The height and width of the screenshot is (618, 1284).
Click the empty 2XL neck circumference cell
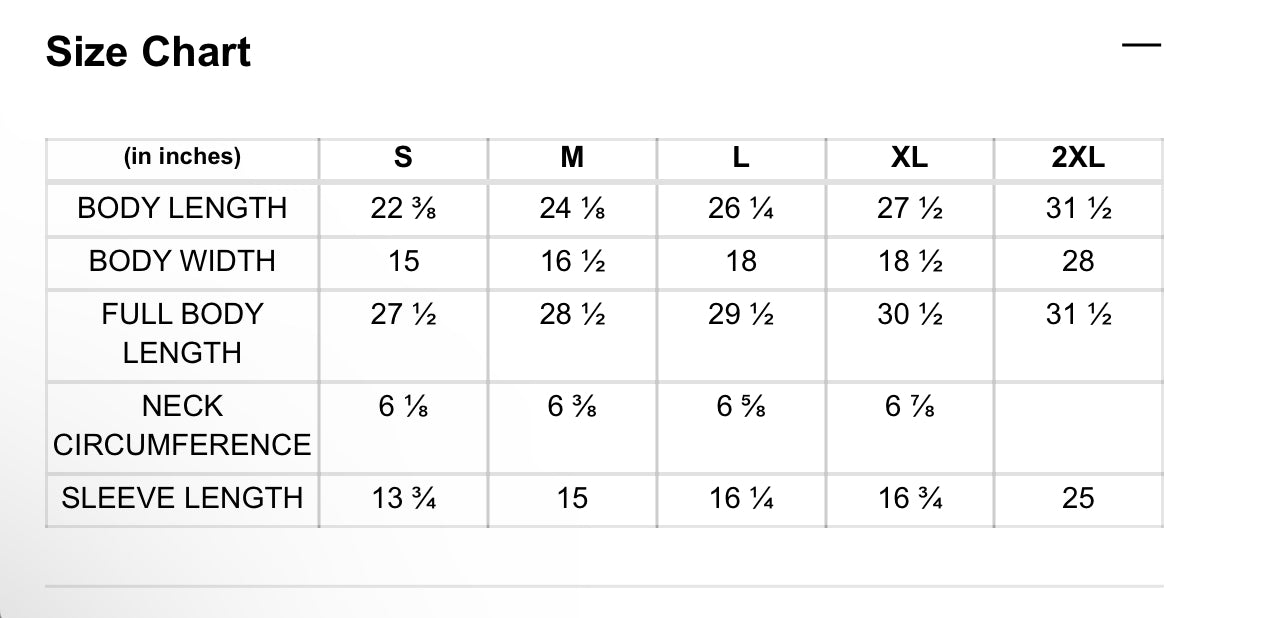coord(1078,425)
